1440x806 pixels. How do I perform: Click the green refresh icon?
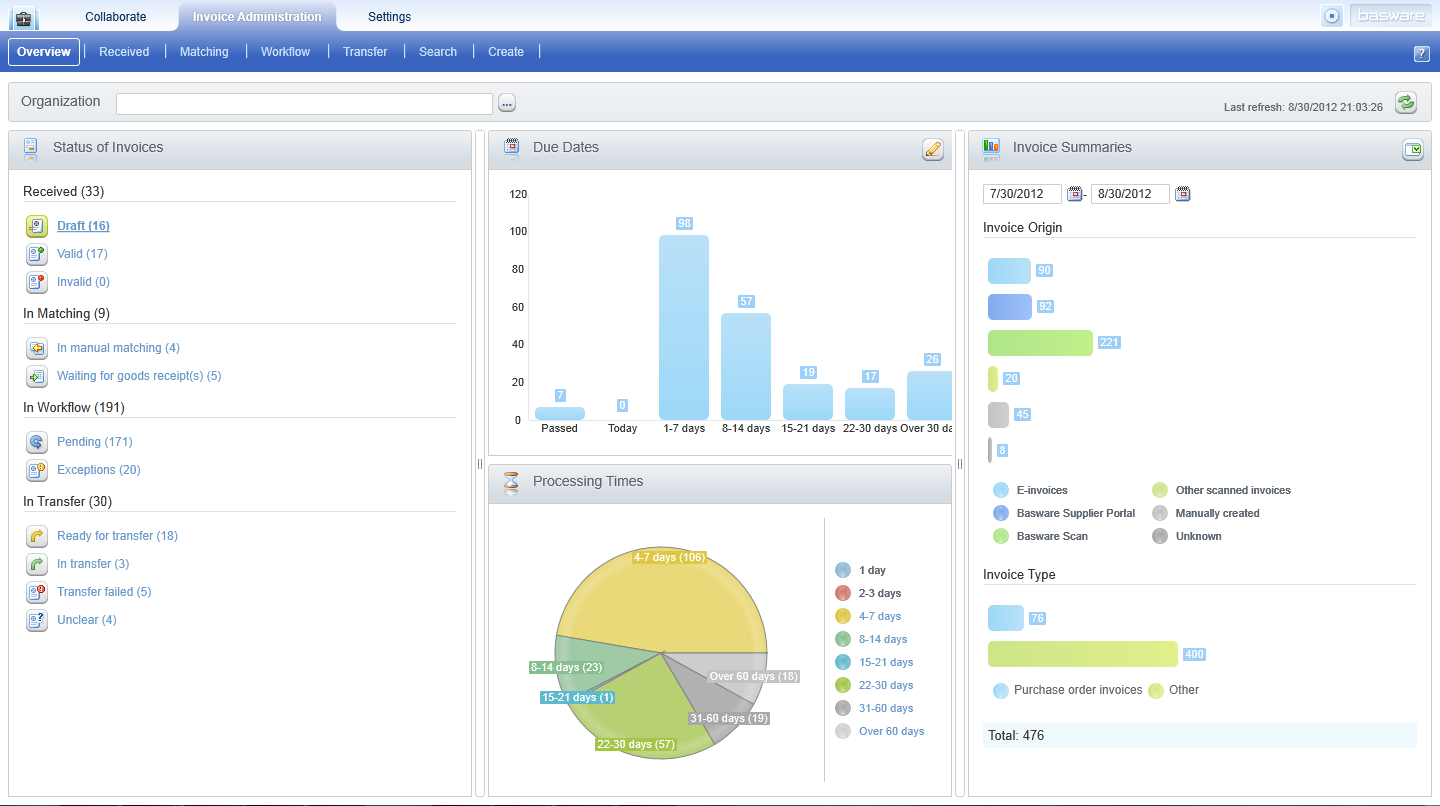click(x=1406, y=102)
